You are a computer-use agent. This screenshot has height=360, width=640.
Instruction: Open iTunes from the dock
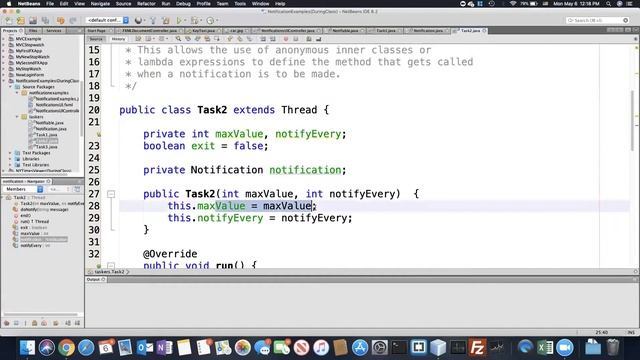click(321, 348)
